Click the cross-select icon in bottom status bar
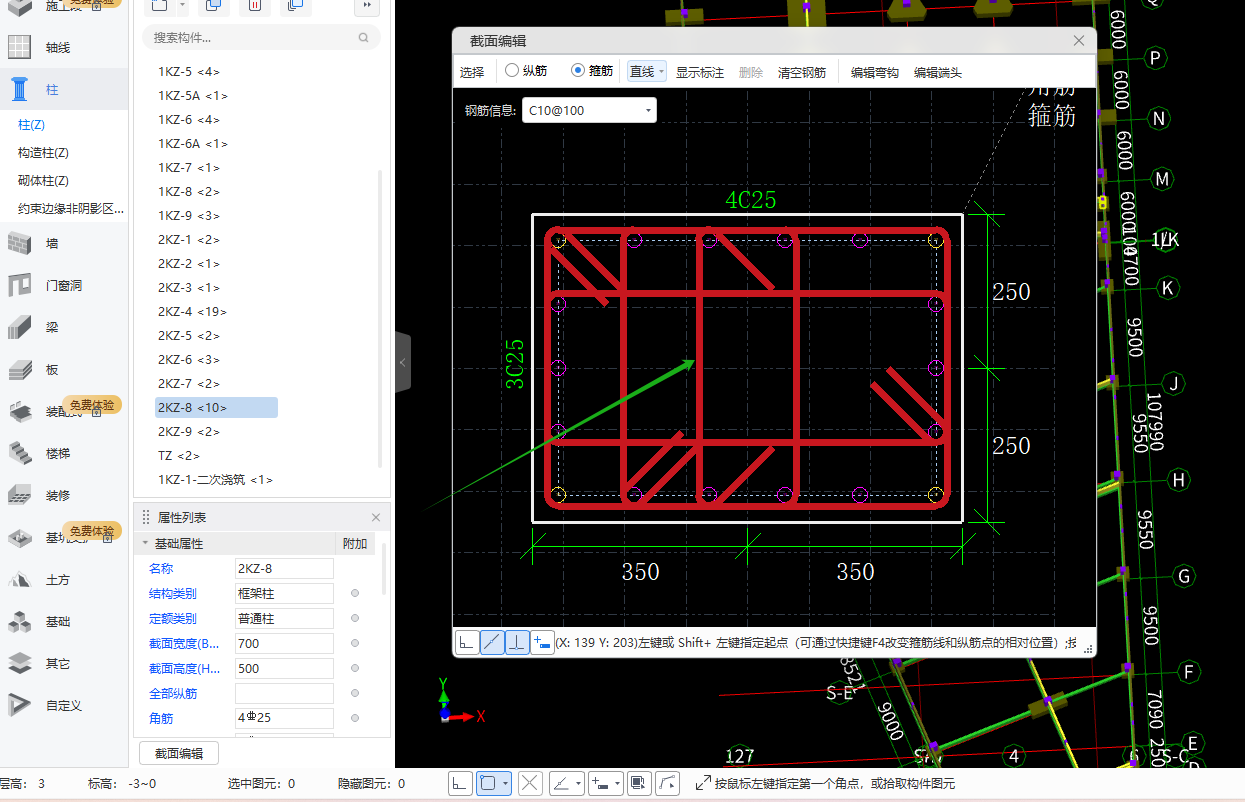1245x802 pixels. [531, 783]
